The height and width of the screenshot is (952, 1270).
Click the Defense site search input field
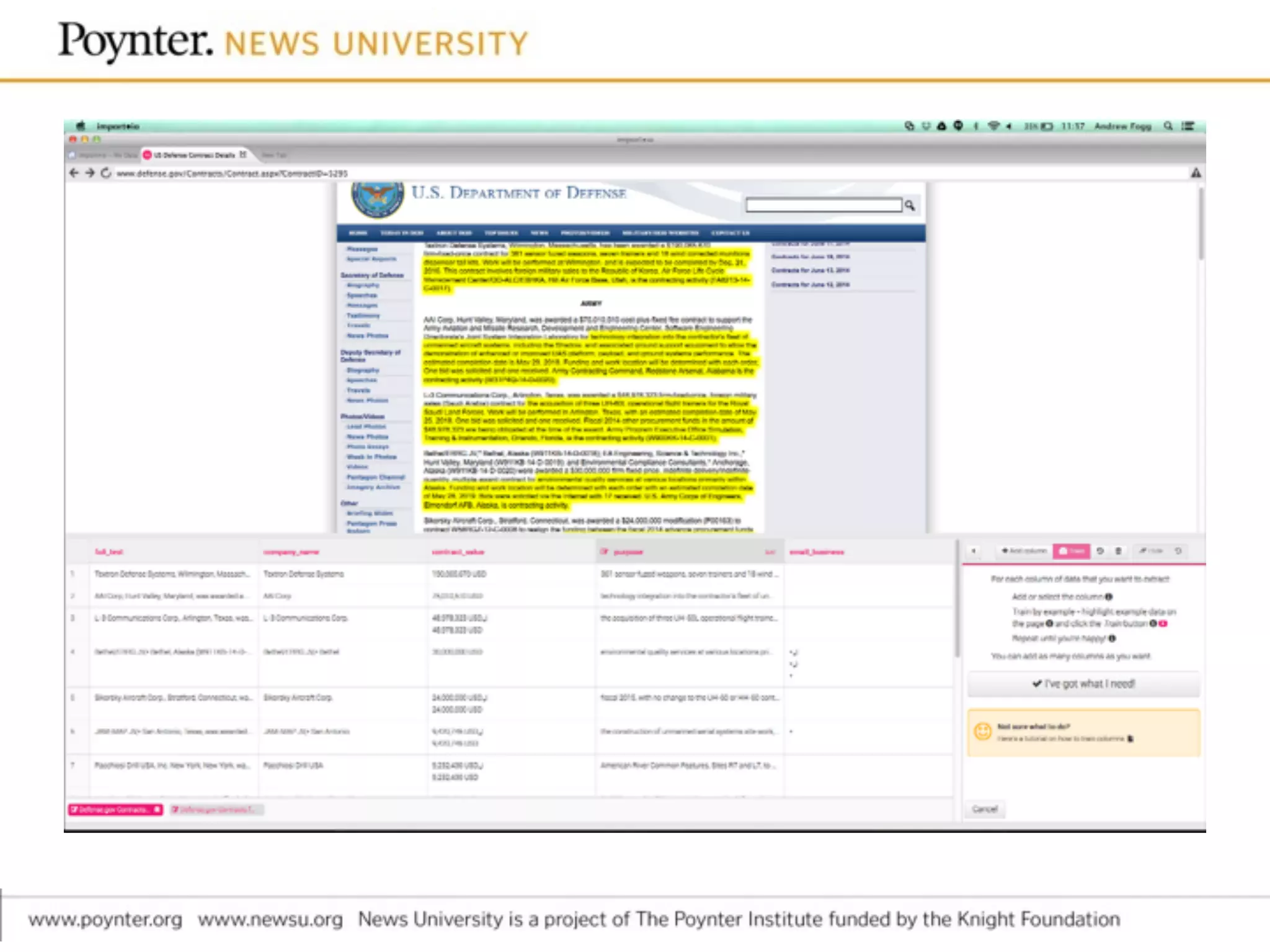(x=823, y=205)
